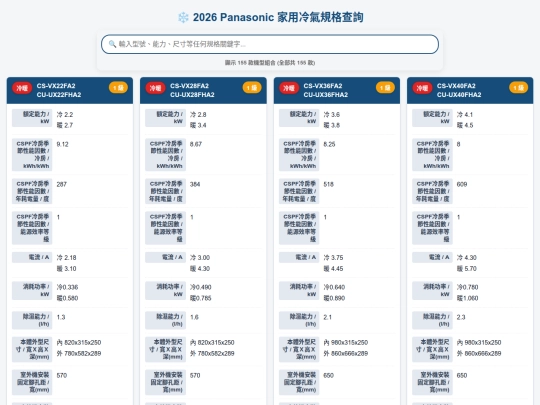Click the CSPF value 9.12

coord(62,144)
